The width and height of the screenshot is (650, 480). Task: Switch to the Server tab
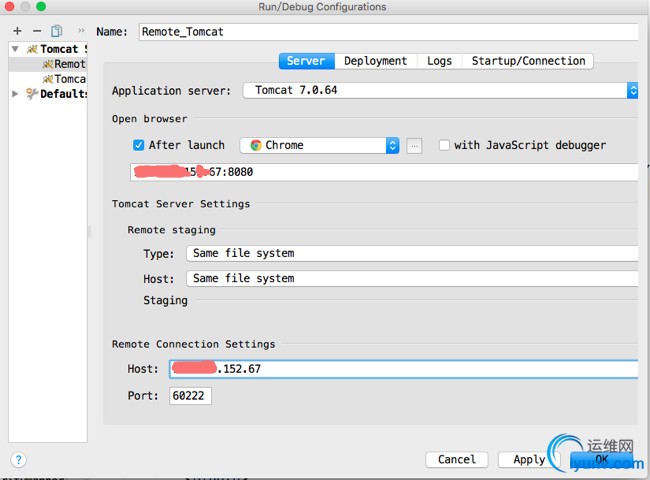[307, 61]
